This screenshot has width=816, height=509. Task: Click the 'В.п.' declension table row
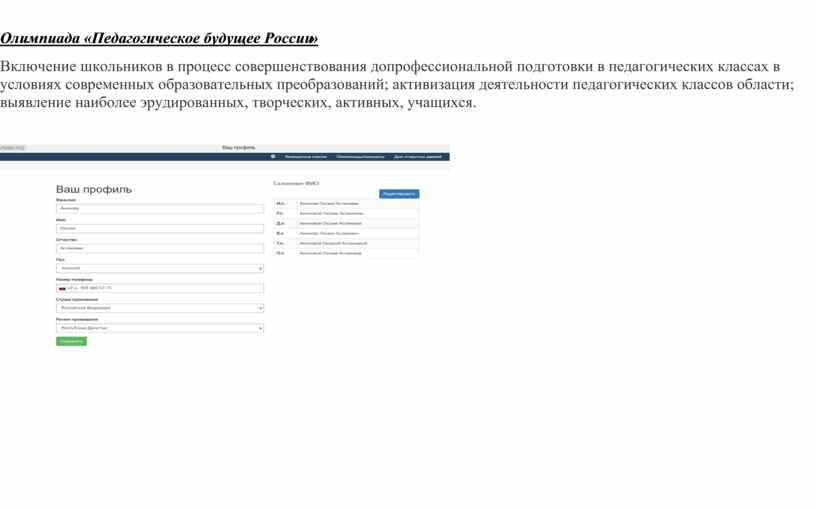pos(346,233)
